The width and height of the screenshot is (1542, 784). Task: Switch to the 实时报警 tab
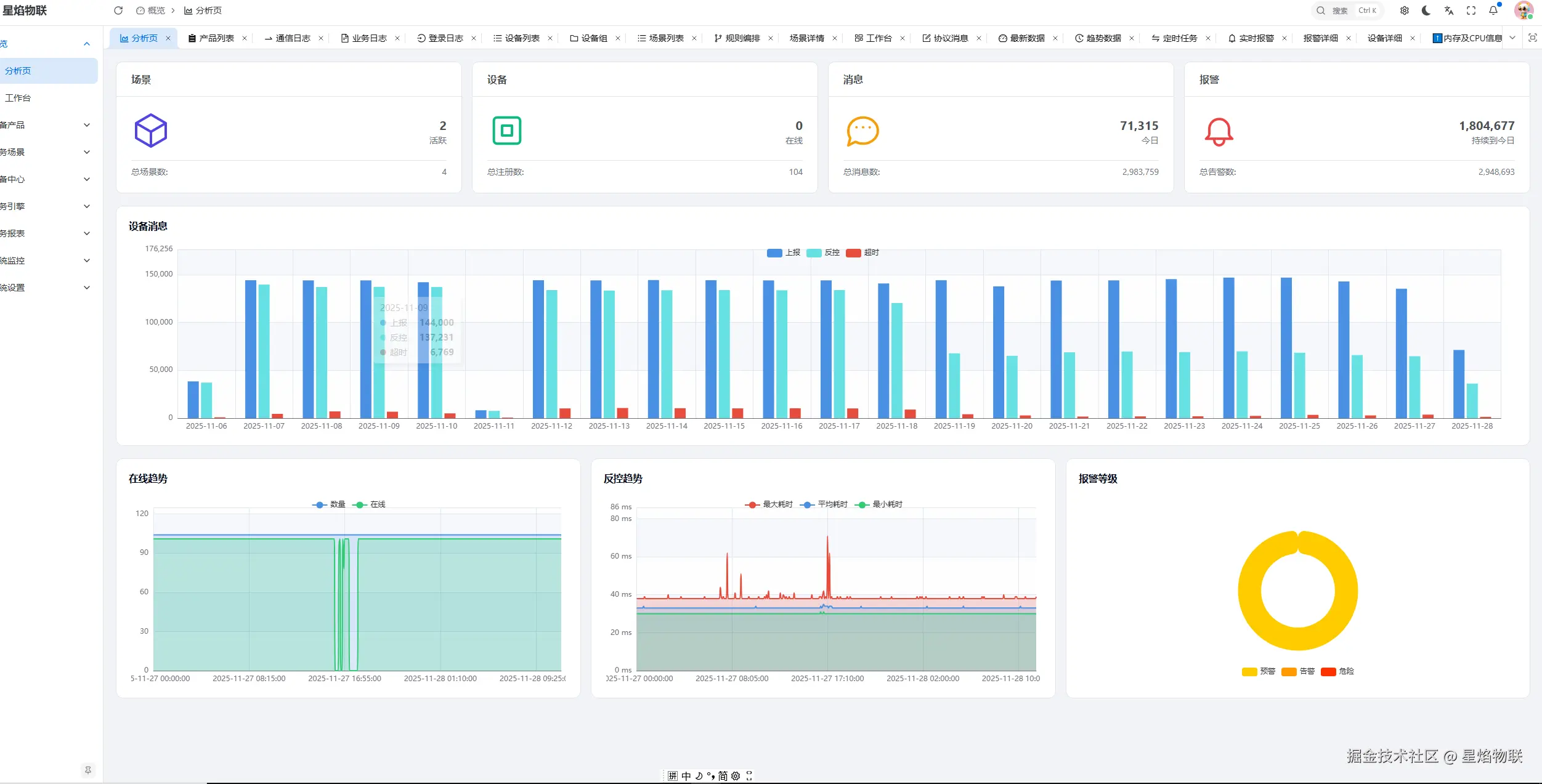1256,38
